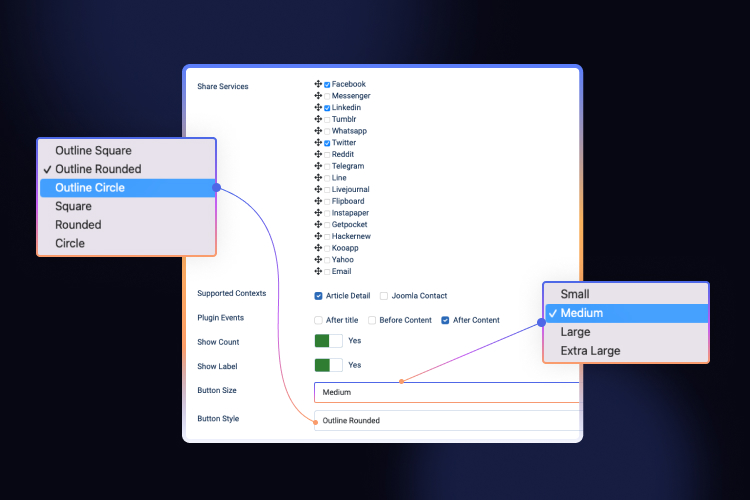Pick Large in the size list

click(x=627, y=332)
